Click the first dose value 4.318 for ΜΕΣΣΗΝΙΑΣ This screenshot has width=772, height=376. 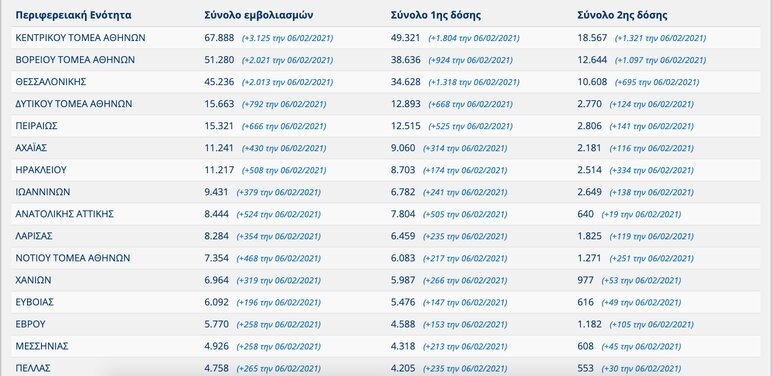pyautogui.click(x=403, y=346)
